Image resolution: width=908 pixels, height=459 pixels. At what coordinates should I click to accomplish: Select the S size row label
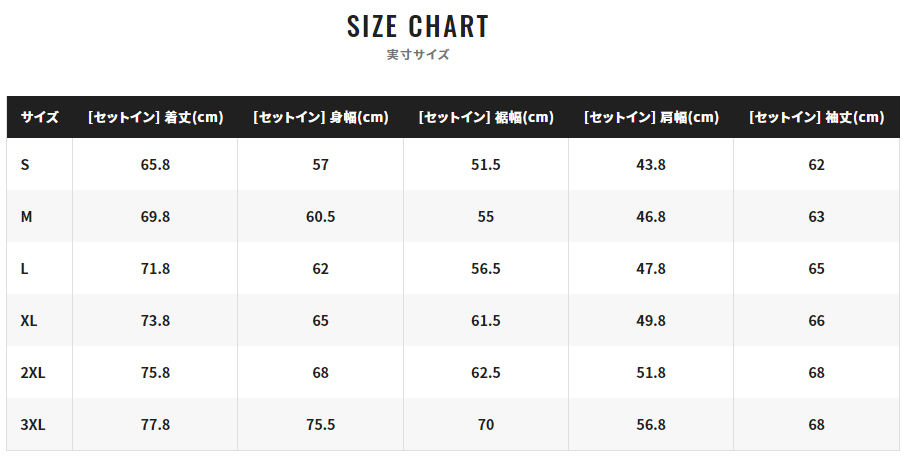(24, 164)
